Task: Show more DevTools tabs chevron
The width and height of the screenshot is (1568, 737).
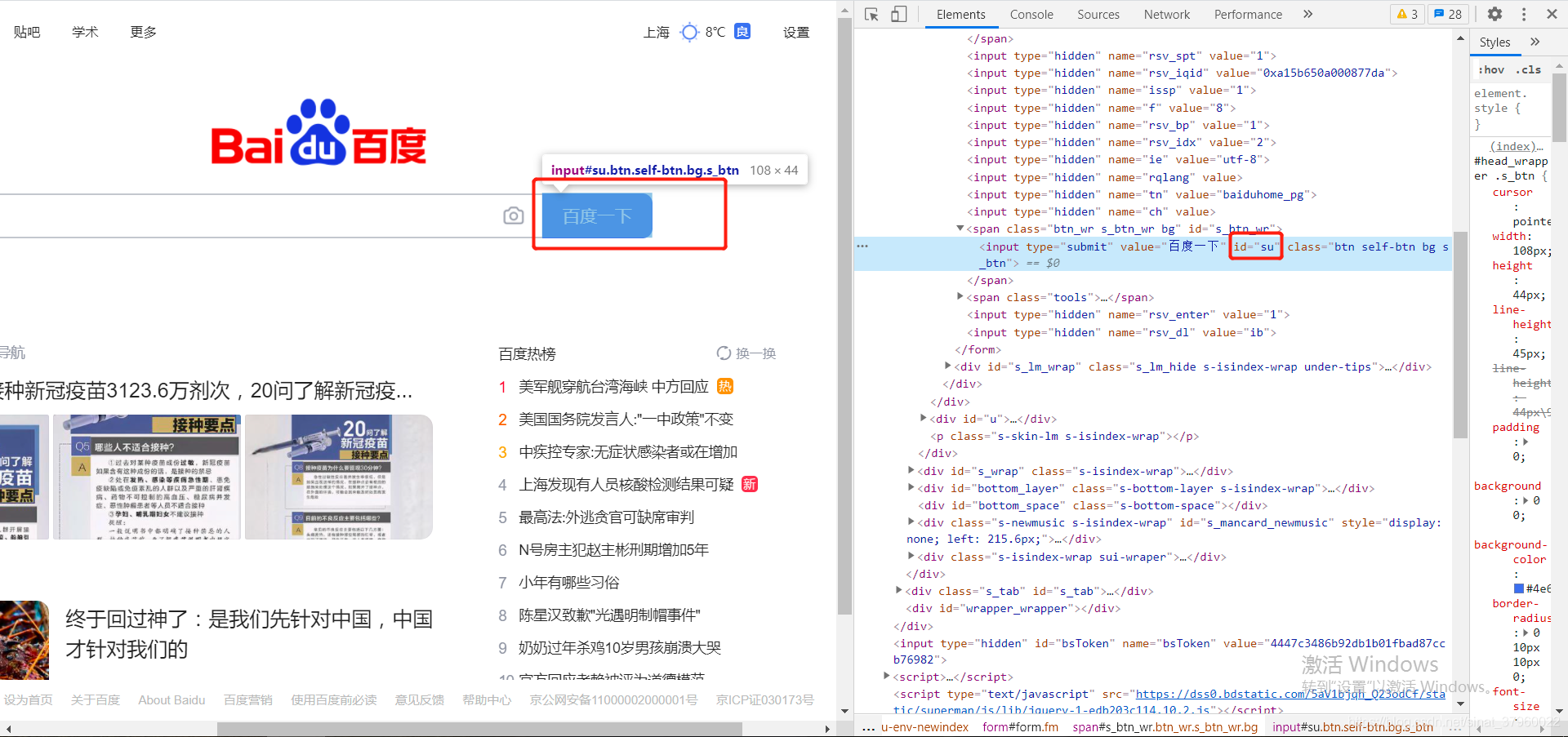Action: pyautogui.click(x=1307, y=14)
